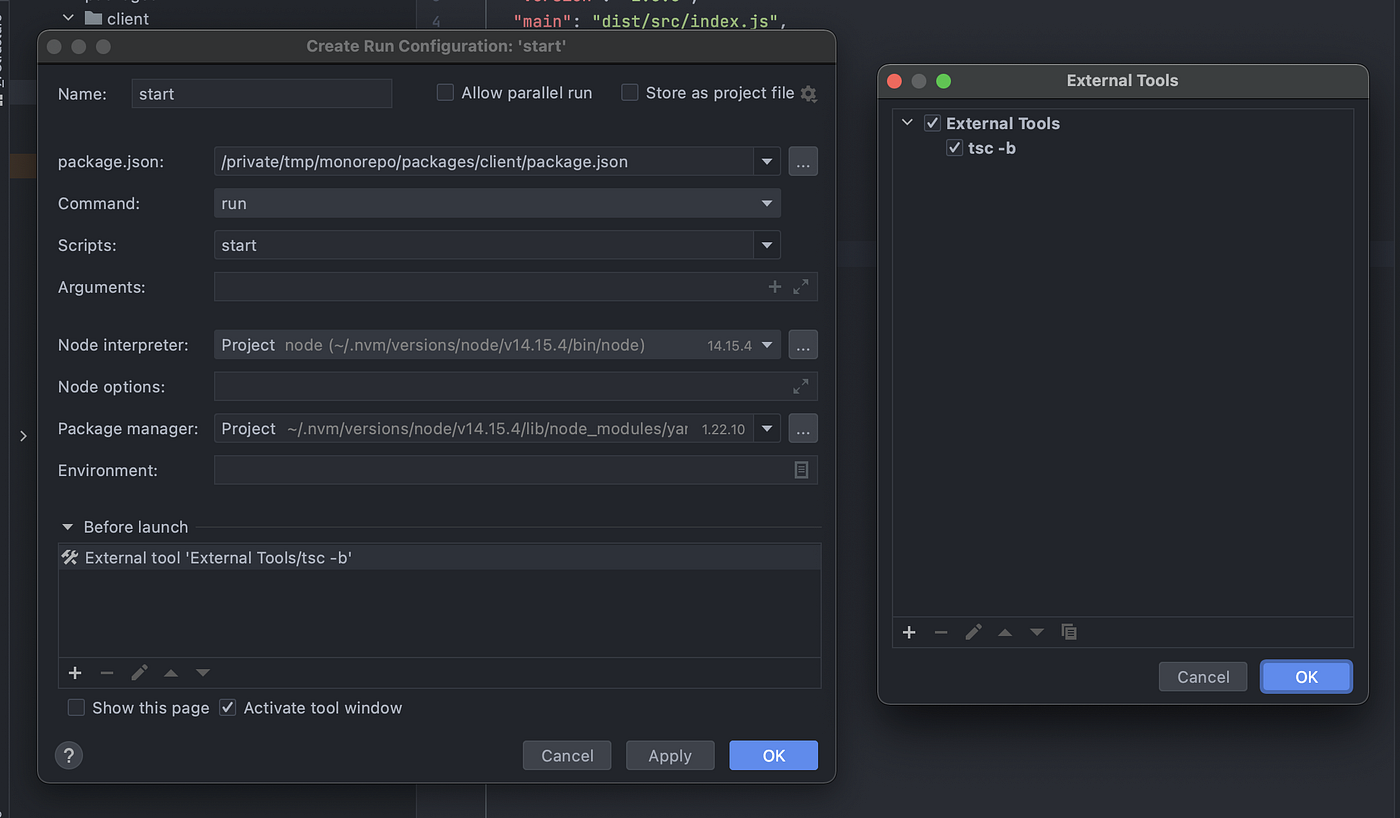Click the add icon in External Tools toolbar

click(909, 632)
